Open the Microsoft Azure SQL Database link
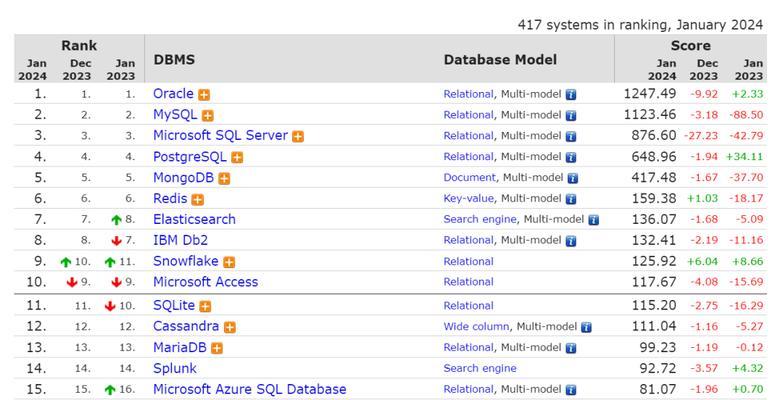The height and width of the screenshot is (400, 783). [x=250, y=389]
